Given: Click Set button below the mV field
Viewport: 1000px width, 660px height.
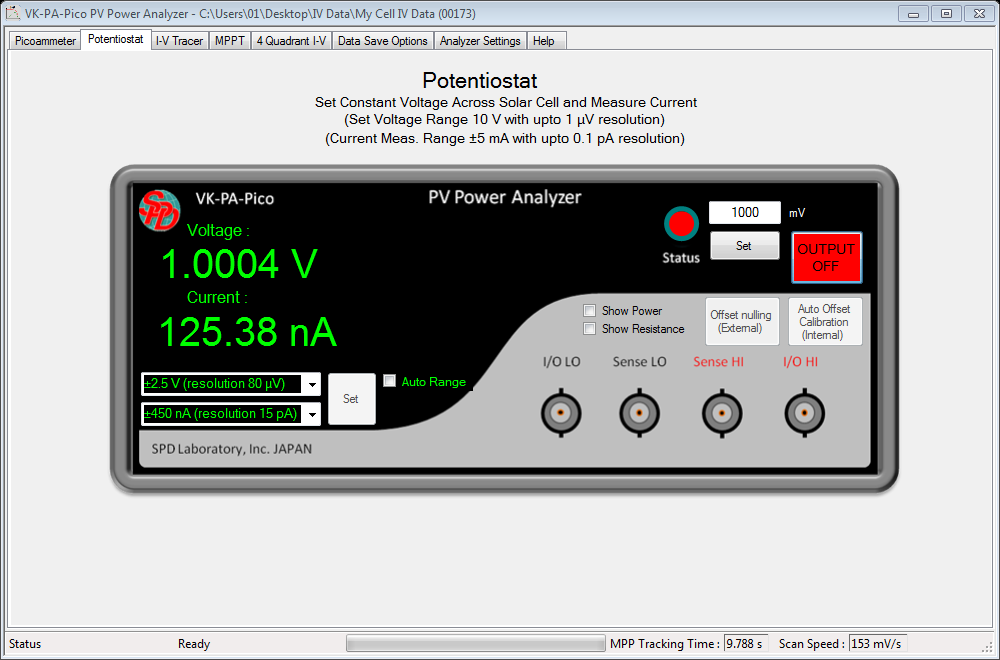Looking at the screenshot, I should (744, 246).
